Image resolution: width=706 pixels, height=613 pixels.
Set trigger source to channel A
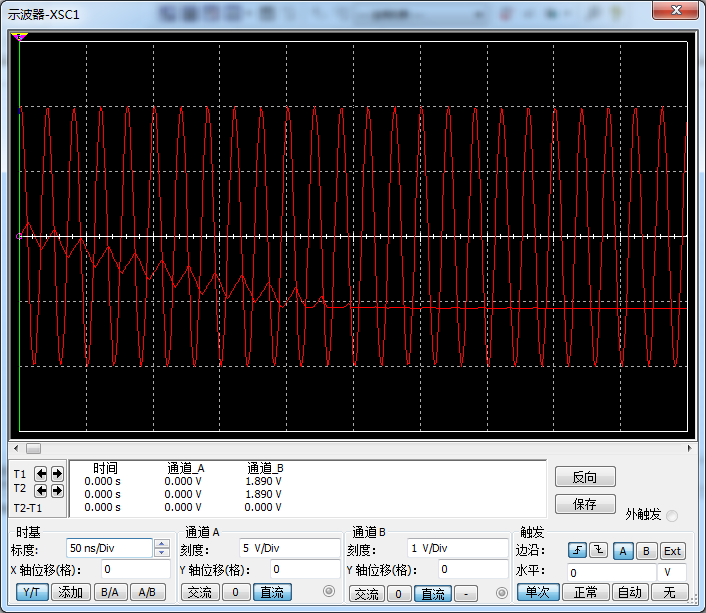(623, 551)
